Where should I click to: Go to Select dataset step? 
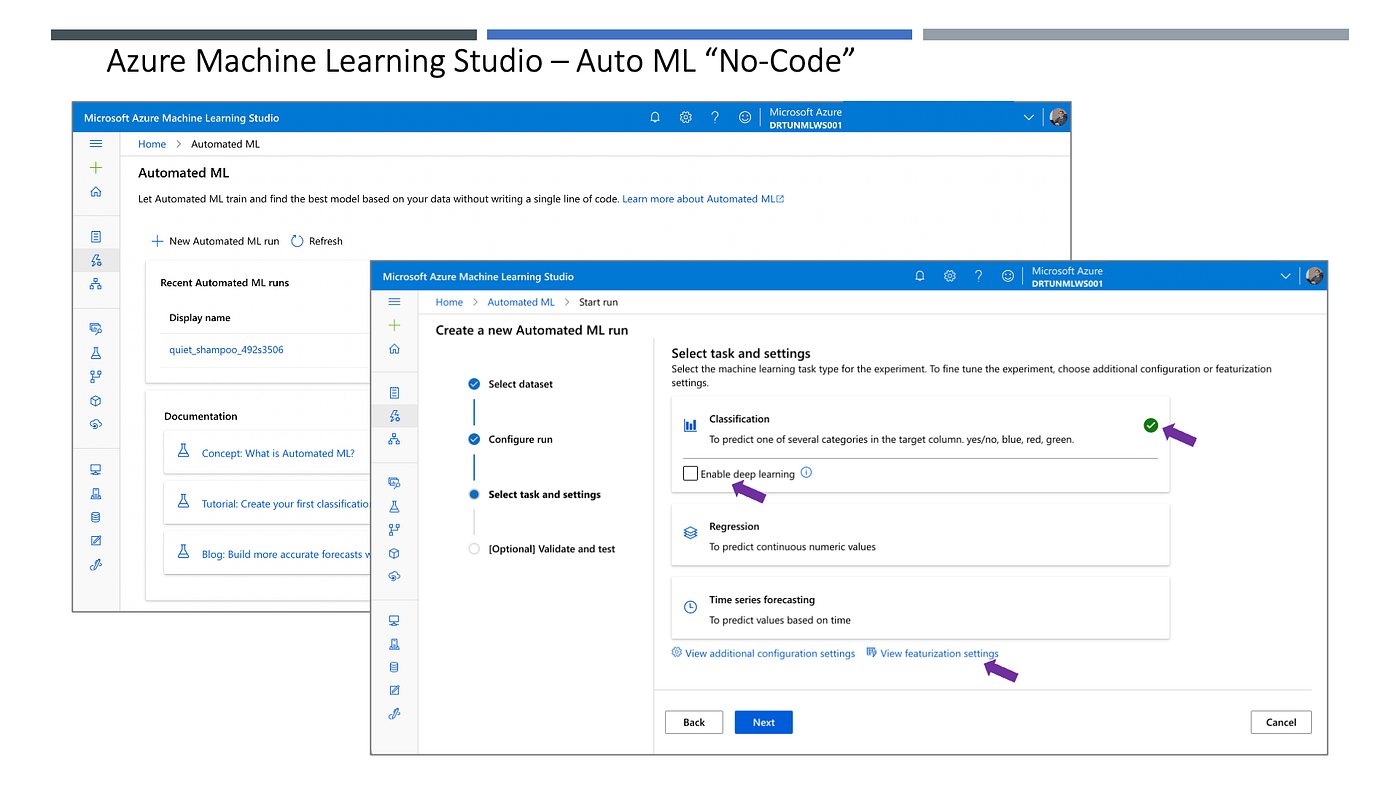pos(511,384)
